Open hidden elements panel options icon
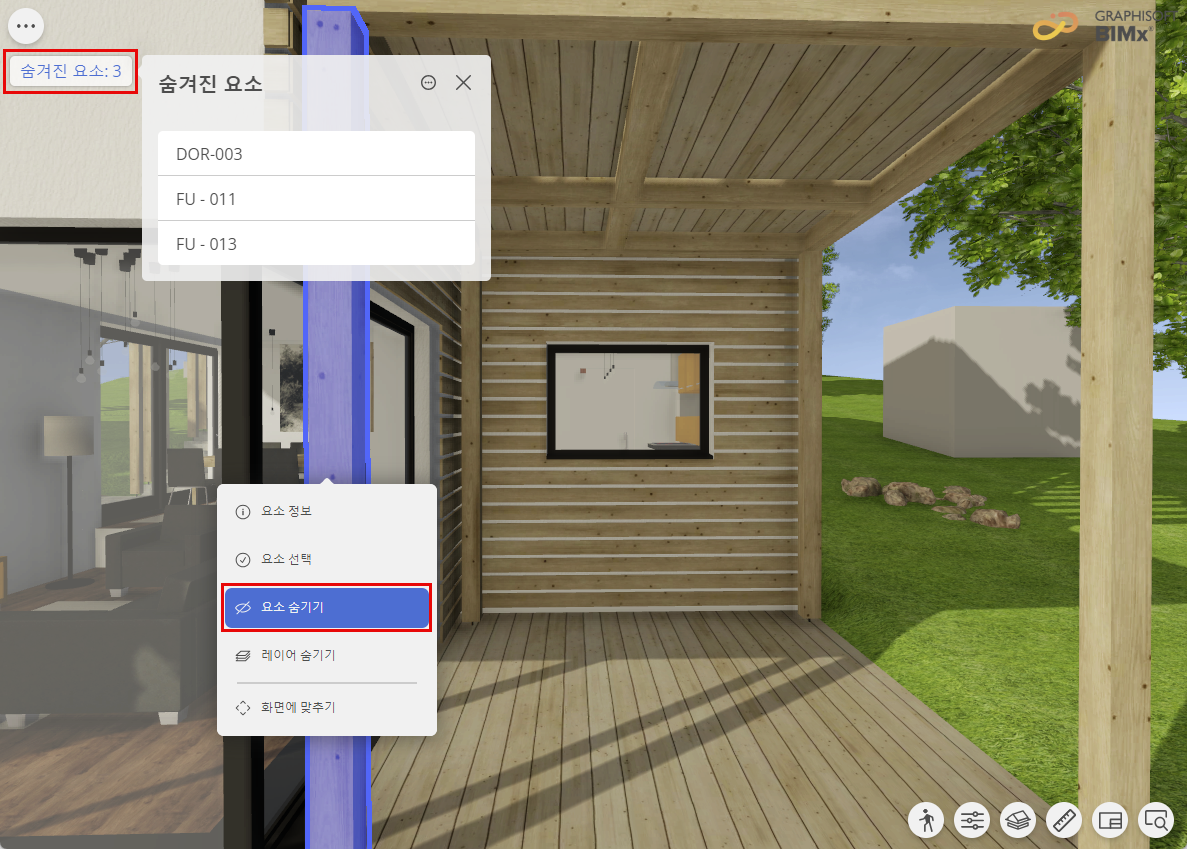The image size is (1187, 849). point(428,82)
